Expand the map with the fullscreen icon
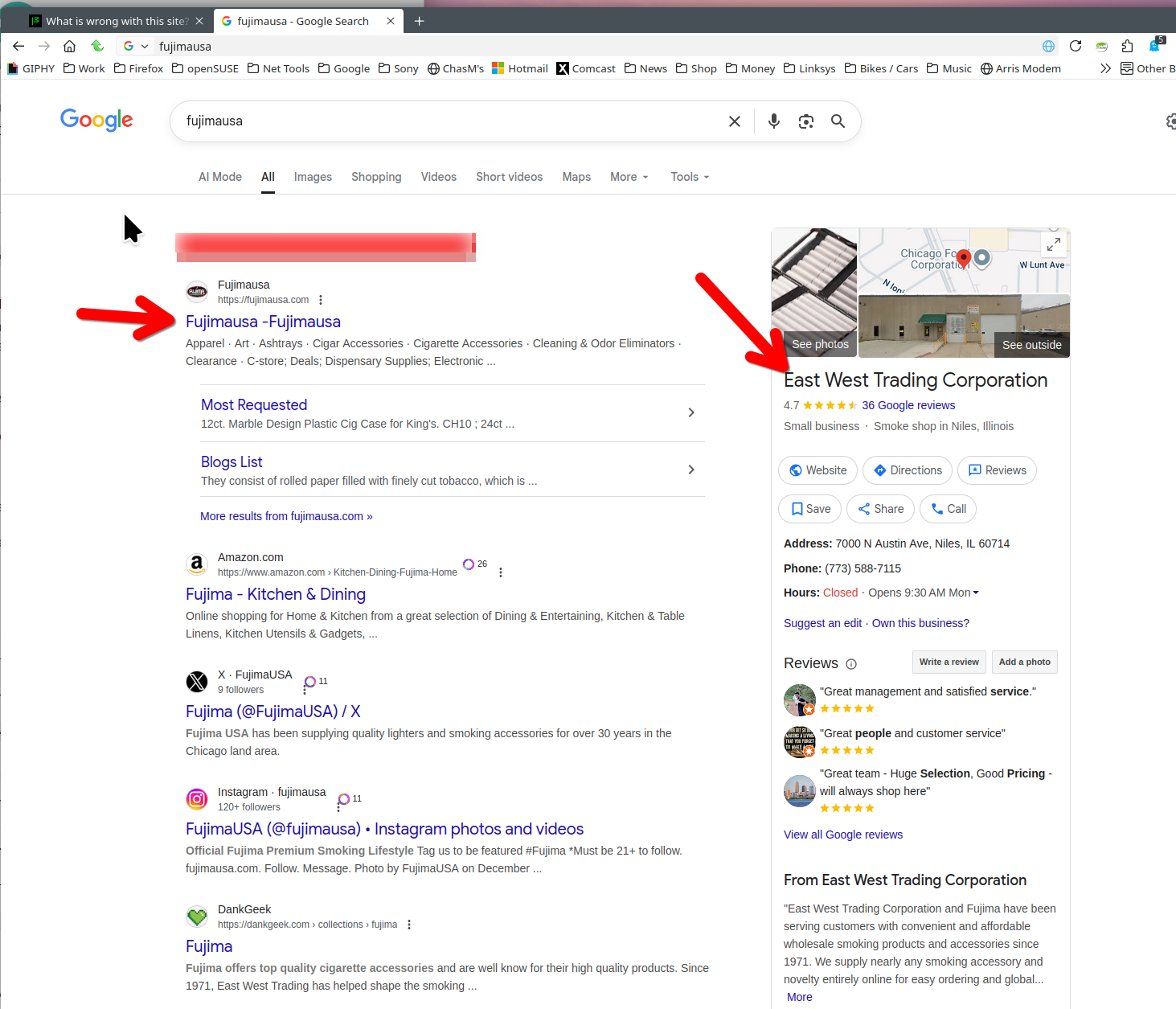This screenshot has width=1176, height=1009. tap(1054, 244)
